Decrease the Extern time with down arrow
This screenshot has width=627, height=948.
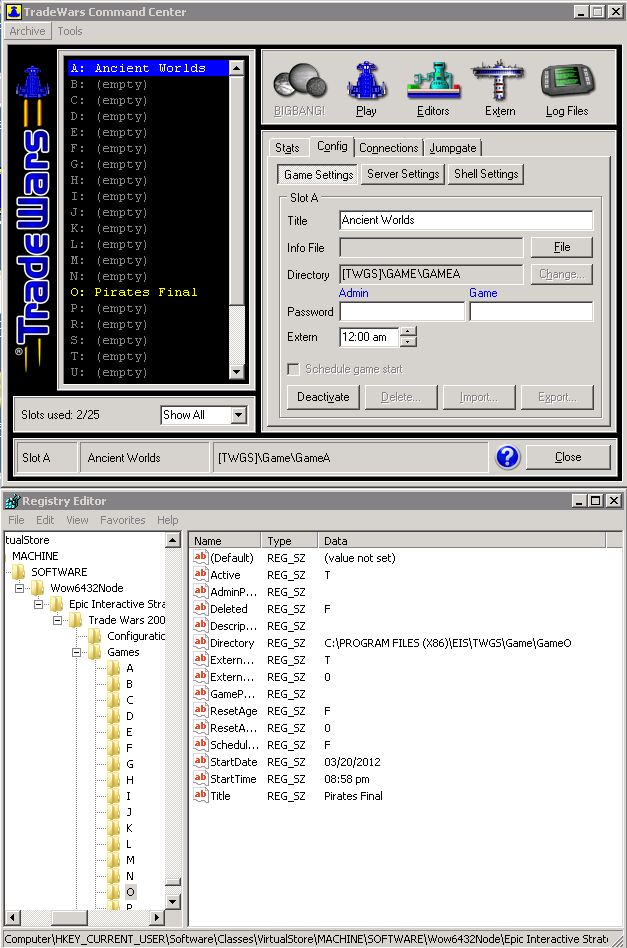pyautogui.click(x=409, y=342)
